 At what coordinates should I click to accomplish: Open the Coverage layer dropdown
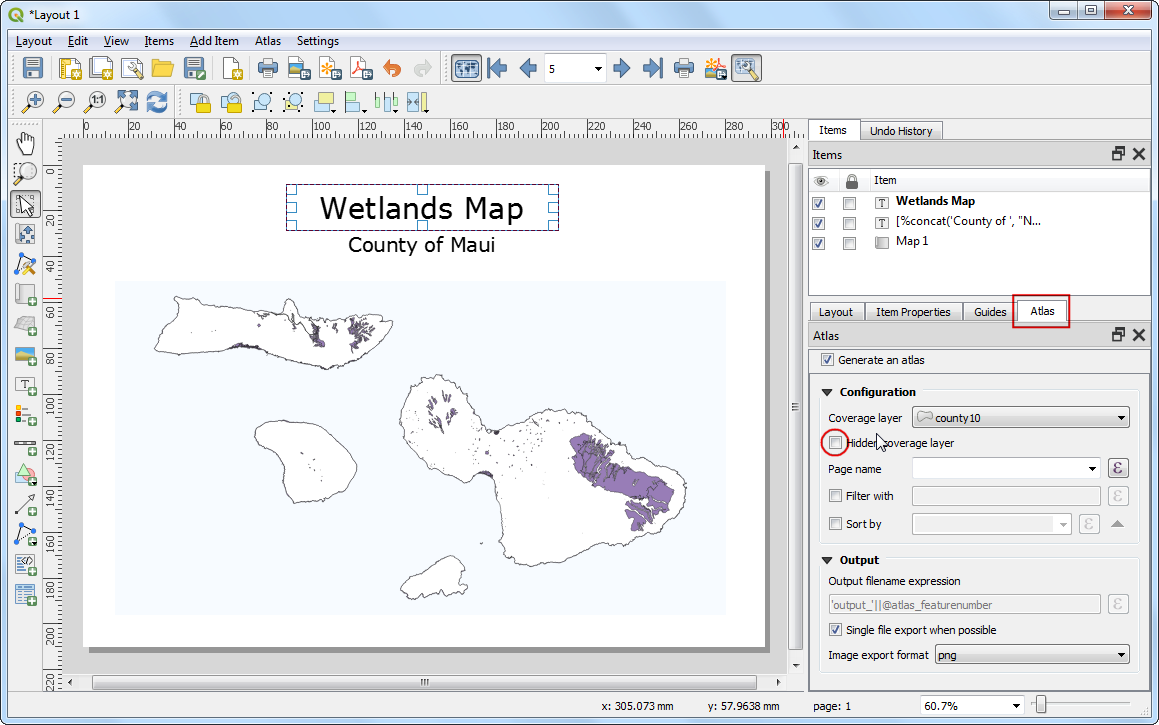[x=1021, y=418]
